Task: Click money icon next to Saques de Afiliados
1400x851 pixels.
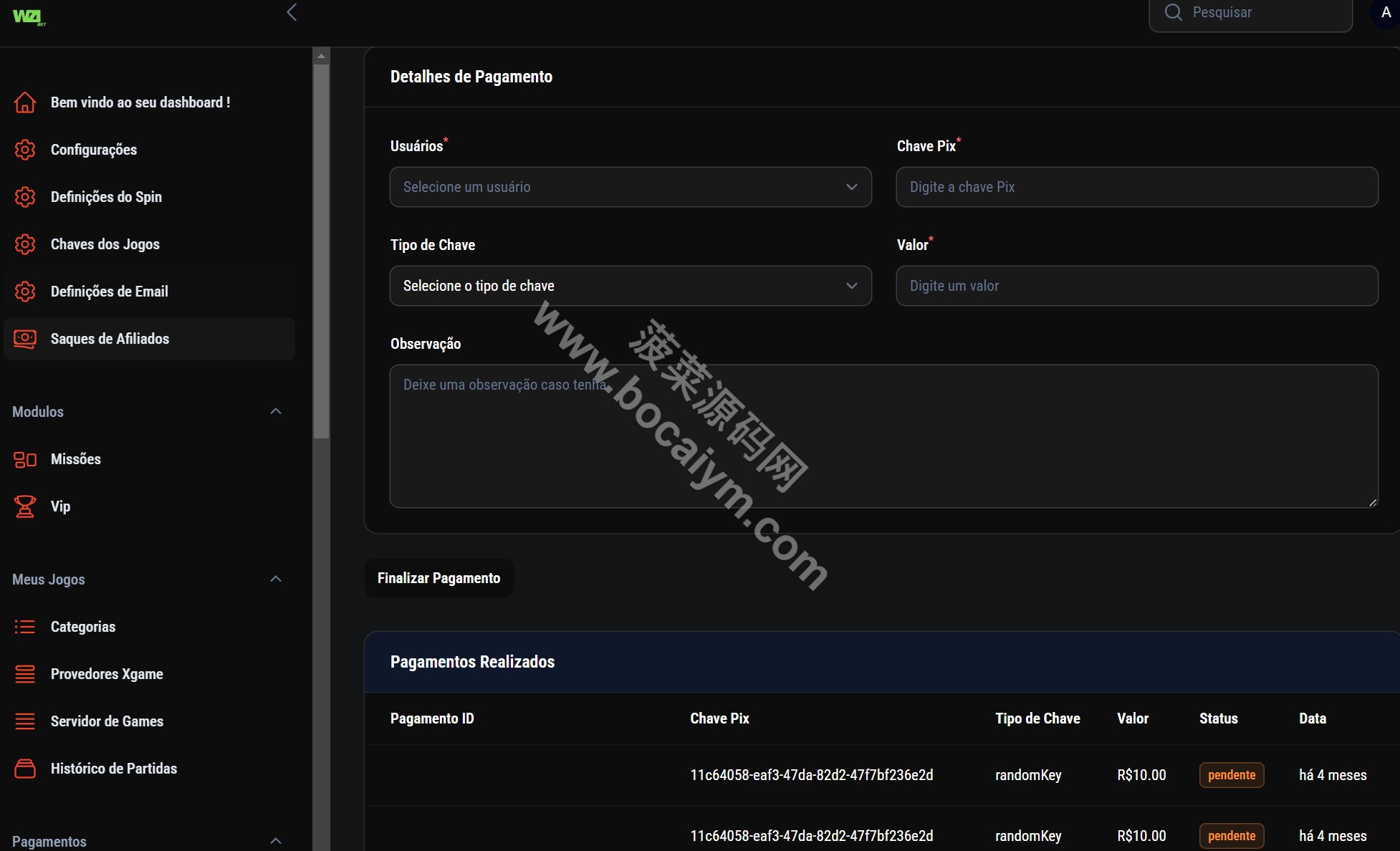Action: click(x=25, y=339)
